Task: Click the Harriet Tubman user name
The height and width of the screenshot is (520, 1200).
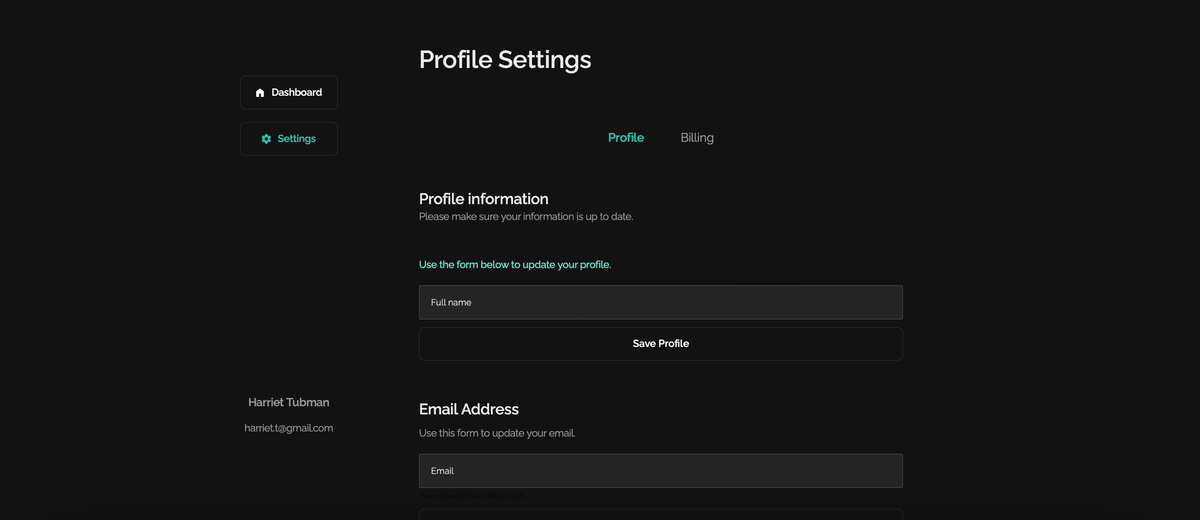Action: [x=289, y=402]
